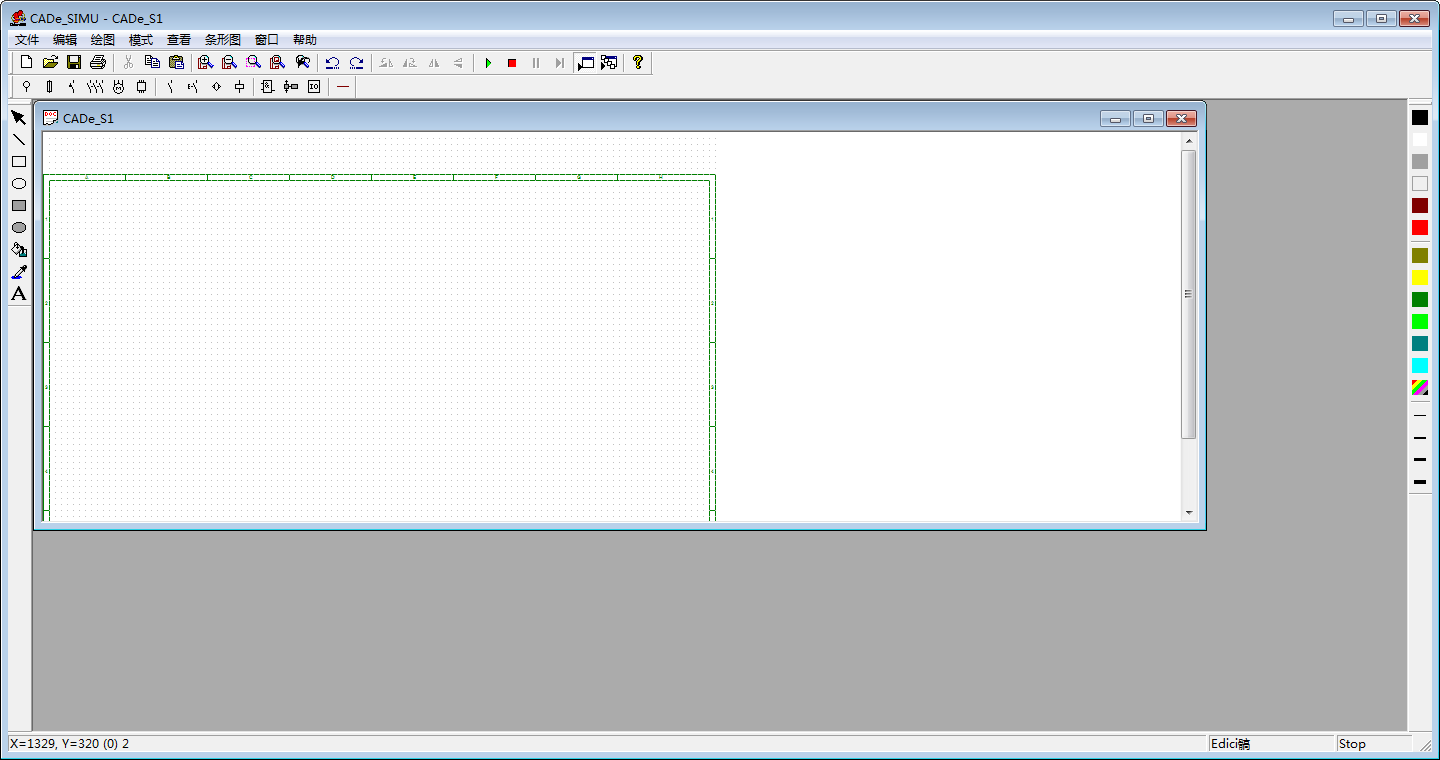The width and height of the screenshot is (1440, 760).
Task: Open the 查看 menu
Action: tap(179, 40)
